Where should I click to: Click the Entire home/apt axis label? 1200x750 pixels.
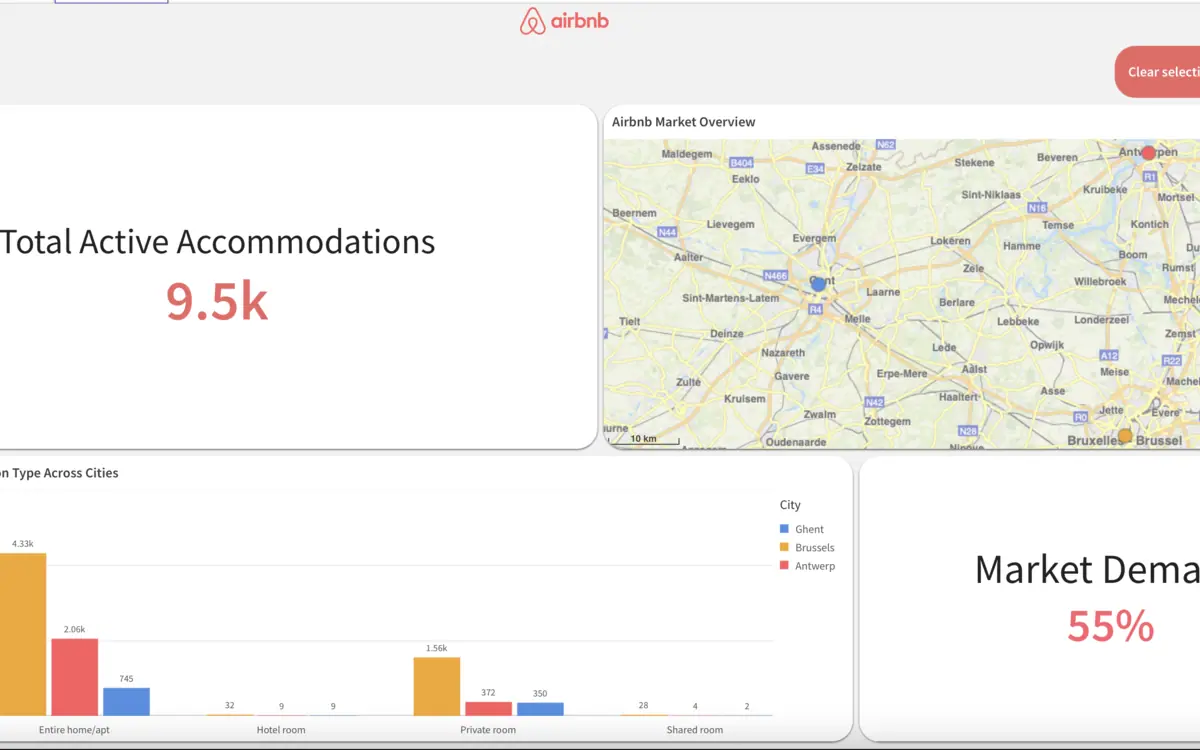(x=74, y=730)
